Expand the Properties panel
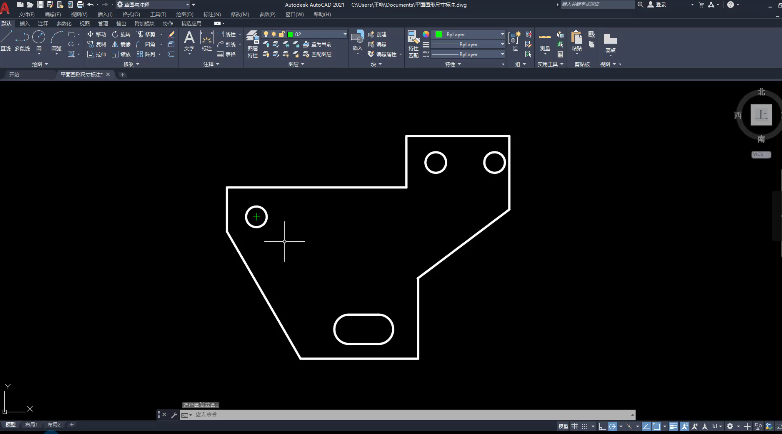Image resolution: width=782 pixels, height=434 pixels. click(x=453, y=64)
